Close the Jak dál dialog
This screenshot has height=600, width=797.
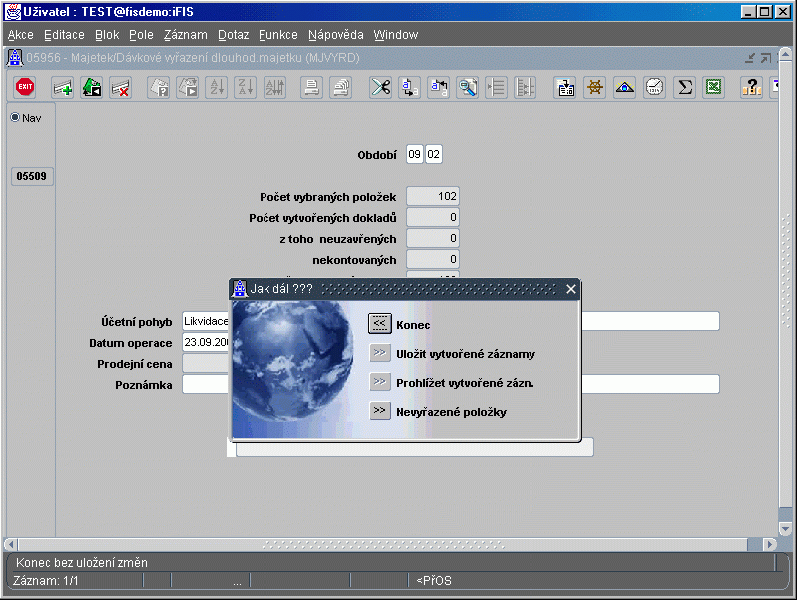(571, 289)
